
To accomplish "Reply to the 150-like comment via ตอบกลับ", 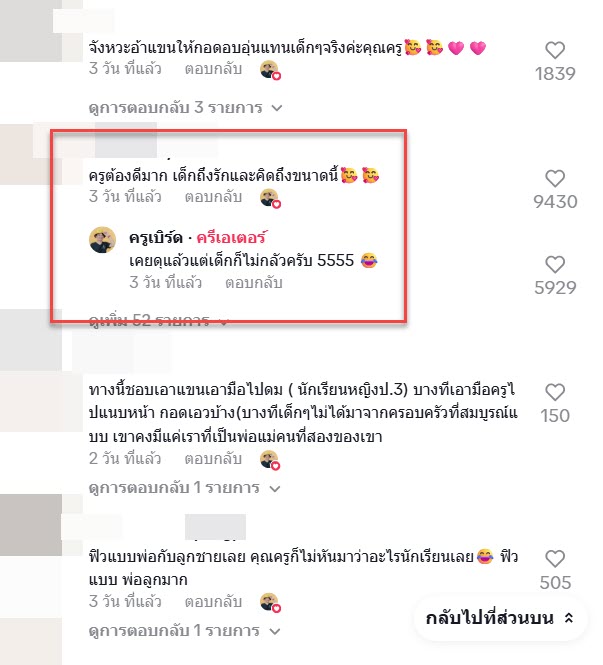I will (x=213, y=459).
